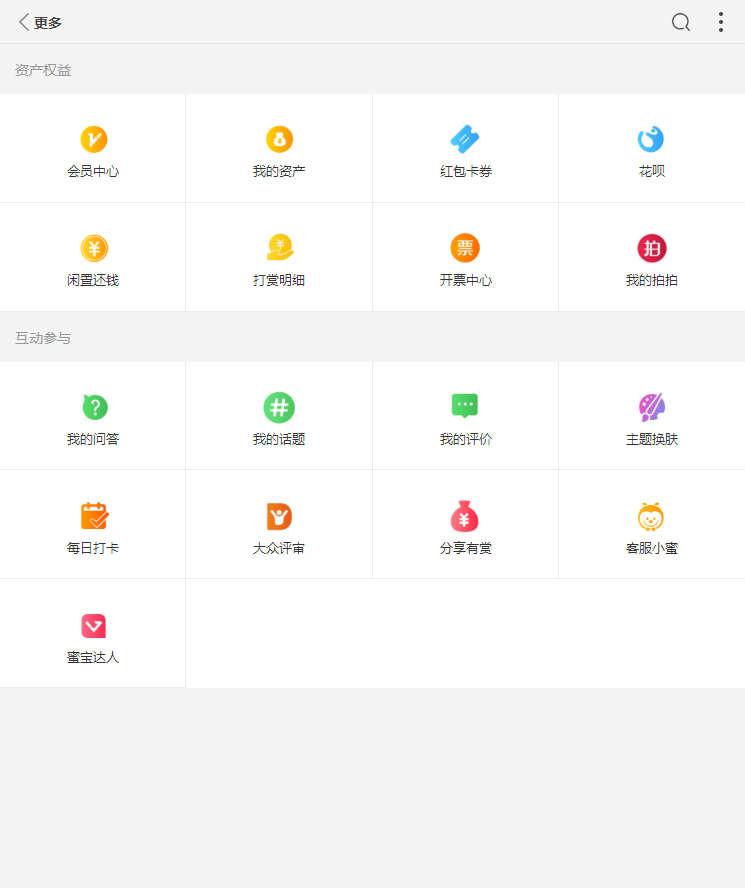The width and height of the screenshot is (745, 888).
Task: Open 开票中心 invoice icon
Action: coord(465,248)
